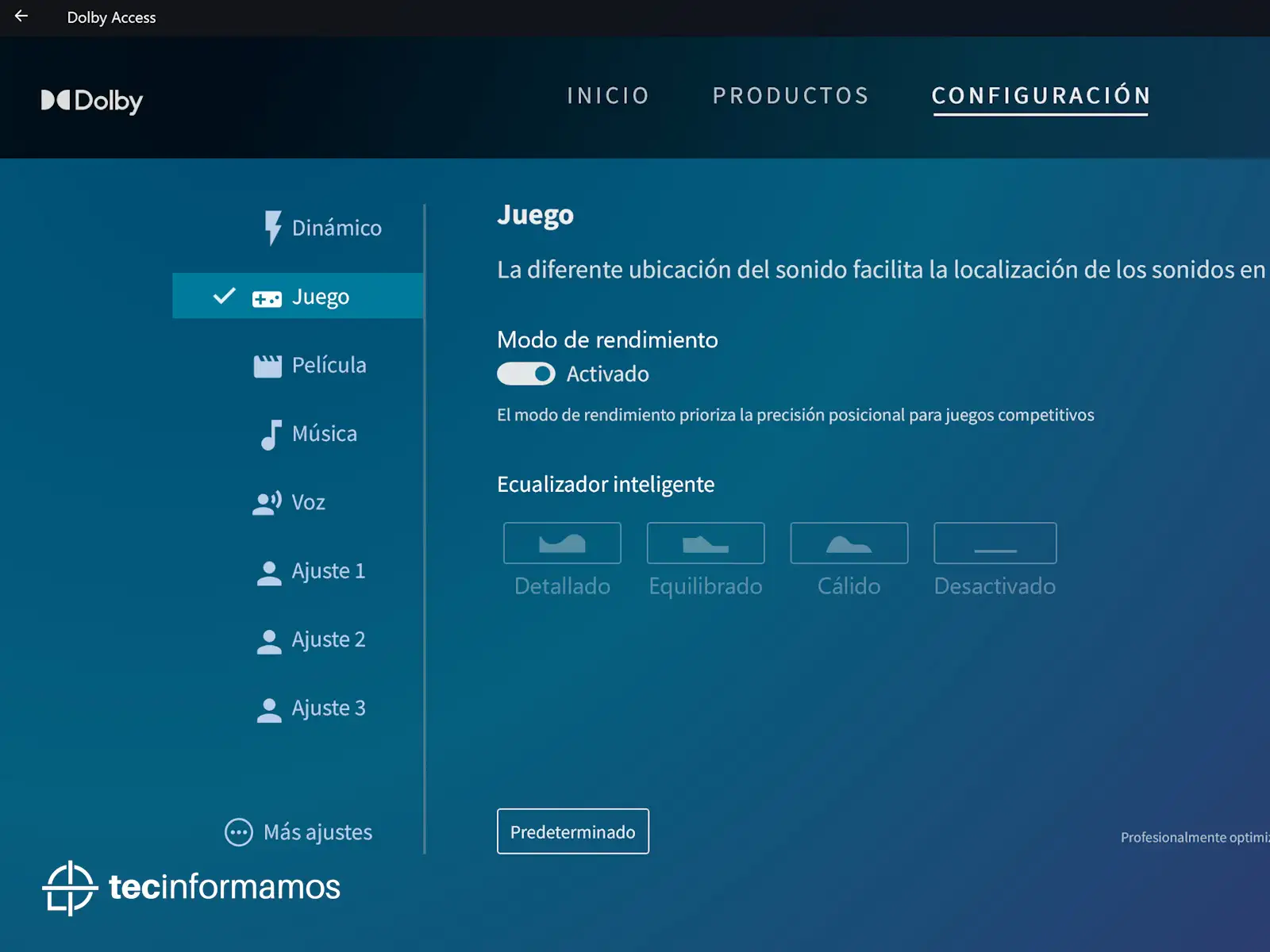Select the Película profile label

click(329, 365)
